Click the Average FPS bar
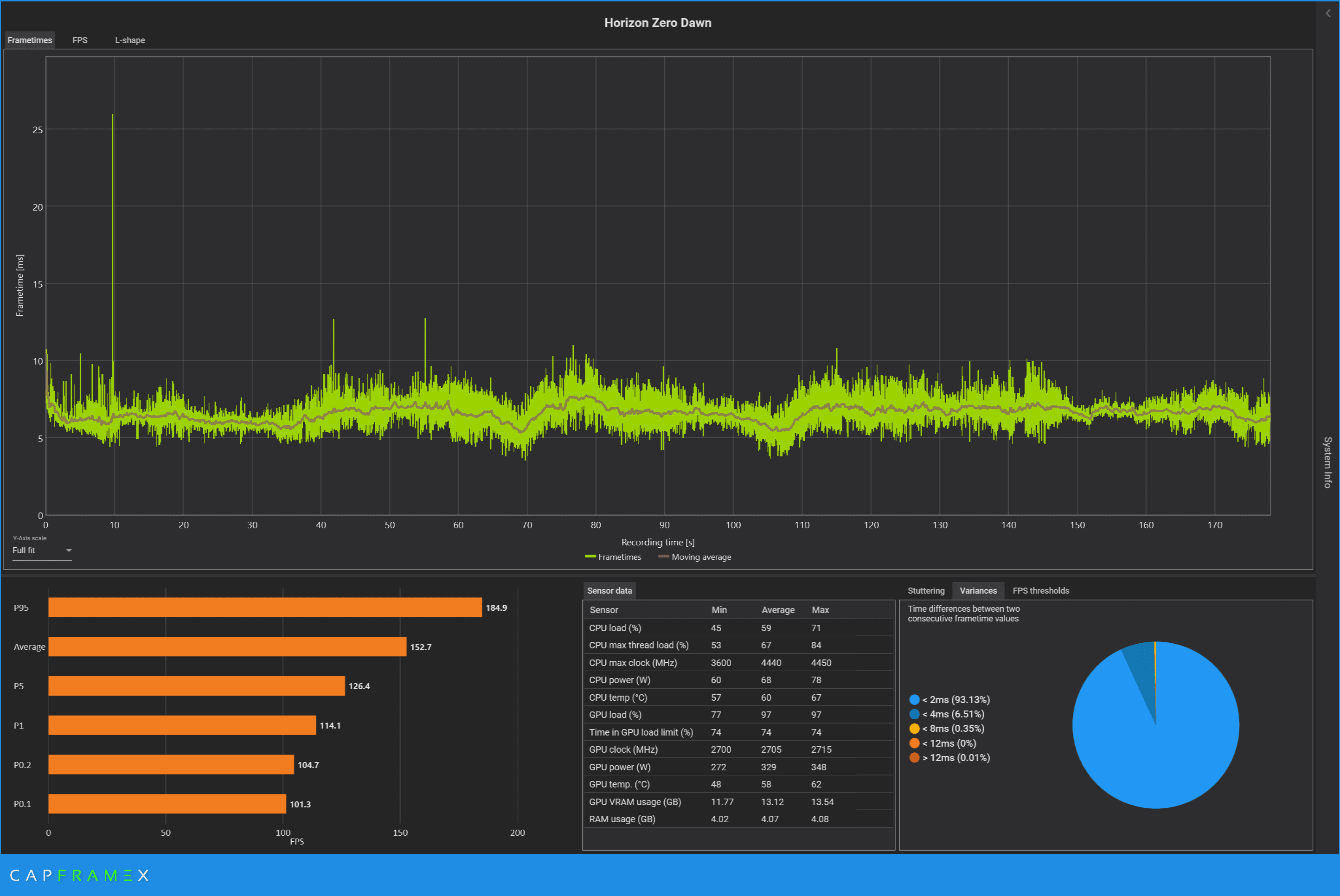The image size is (1340, 896). point(227,646)
